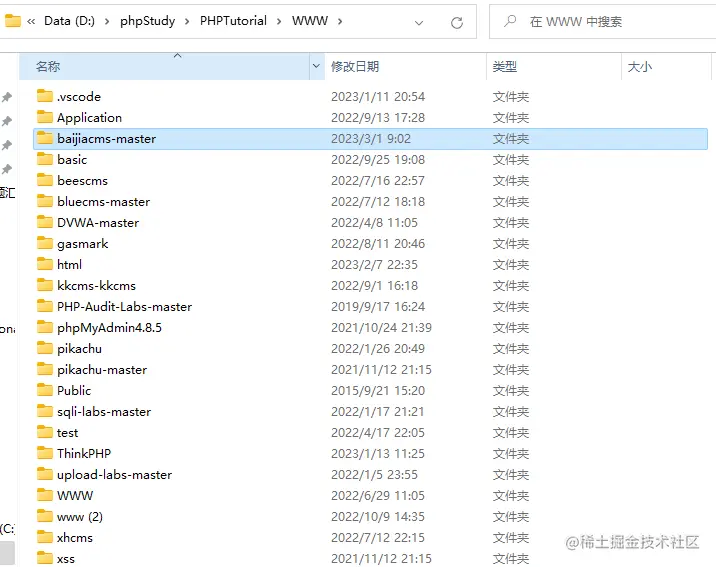Image resolution: width=716 pixels, height=567 pixels.
Task: Click the gasmark folder icon
Action: pos(45,243)
